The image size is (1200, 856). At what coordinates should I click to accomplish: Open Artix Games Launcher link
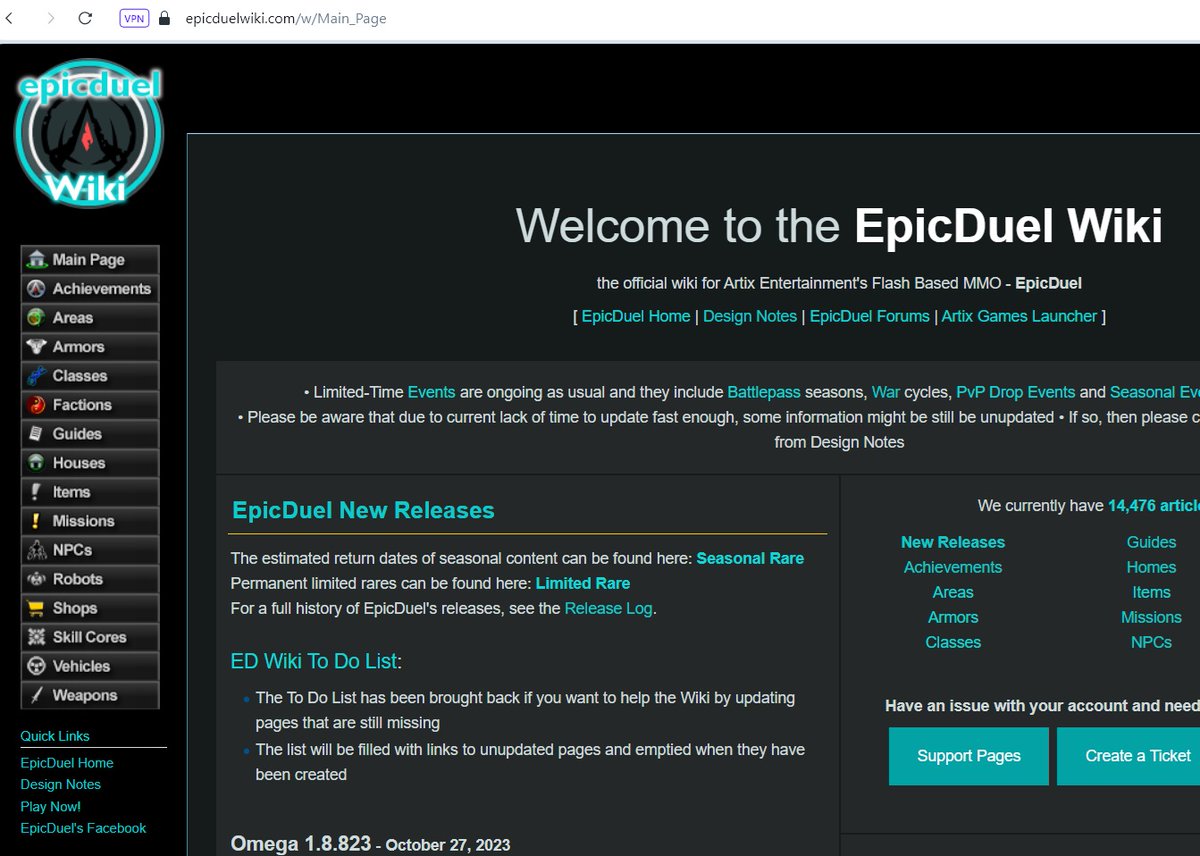[x=1019, y=316]
